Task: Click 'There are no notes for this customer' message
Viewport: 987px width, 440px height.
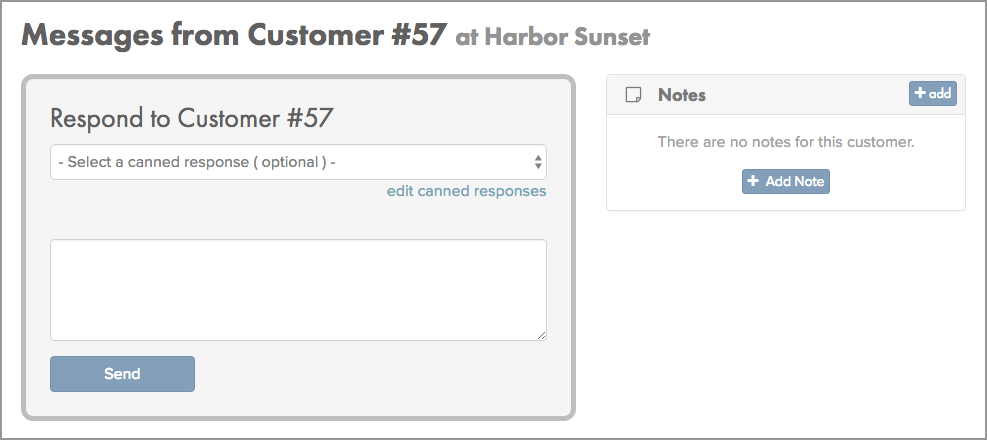Action: [786, 142]
